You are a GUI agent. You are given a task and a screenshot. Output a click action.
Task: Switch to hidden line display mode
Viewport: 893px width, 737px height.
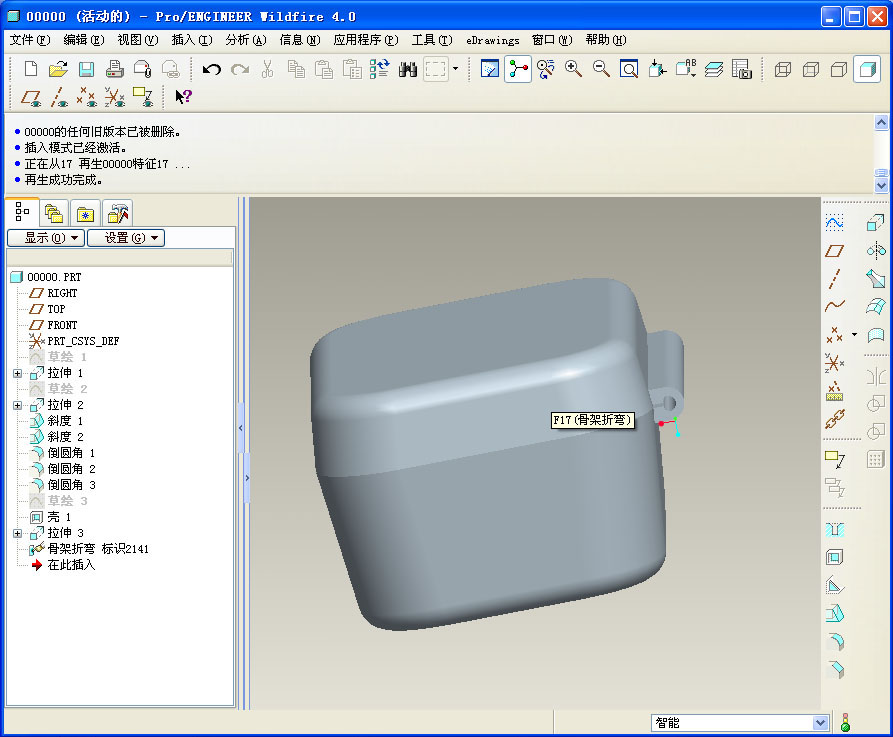pyautogui.click(x=811, y=69)
